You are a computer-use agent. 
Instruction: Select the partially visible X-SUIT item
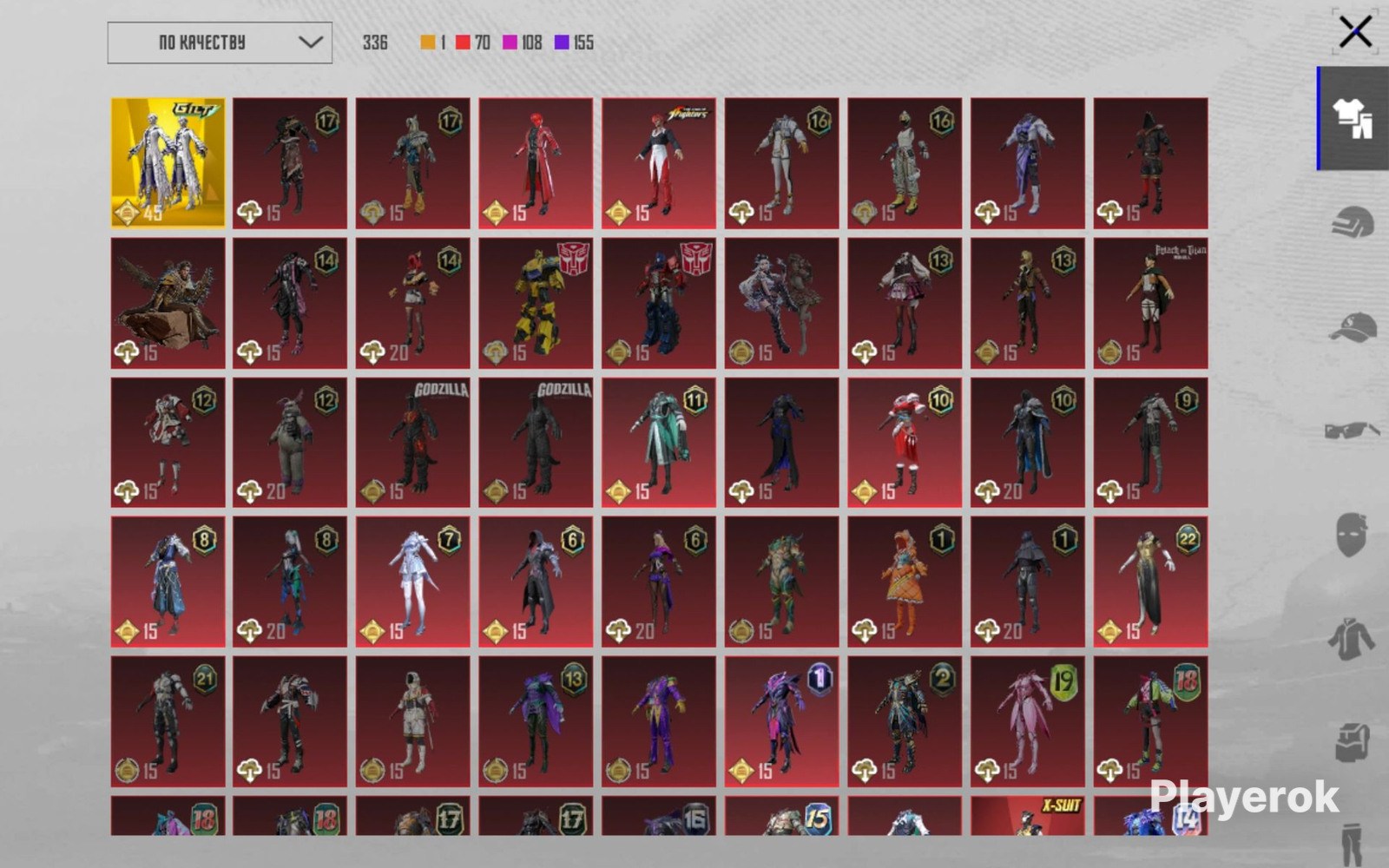pos(1028,816)
